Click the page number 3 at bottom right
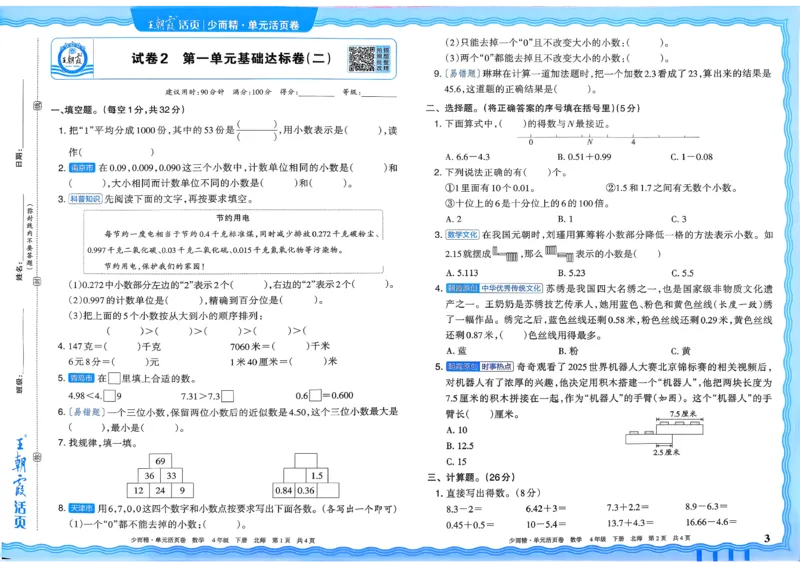This screenshot has width=800, height=566. 767,538
